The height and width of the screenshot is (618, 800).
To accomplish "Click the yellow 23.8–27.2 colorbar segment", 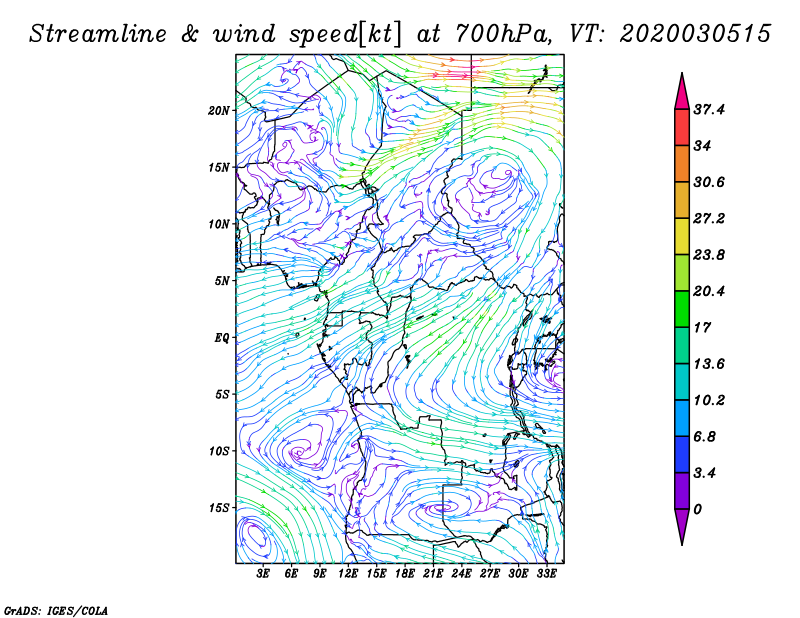I will (682, 236).
